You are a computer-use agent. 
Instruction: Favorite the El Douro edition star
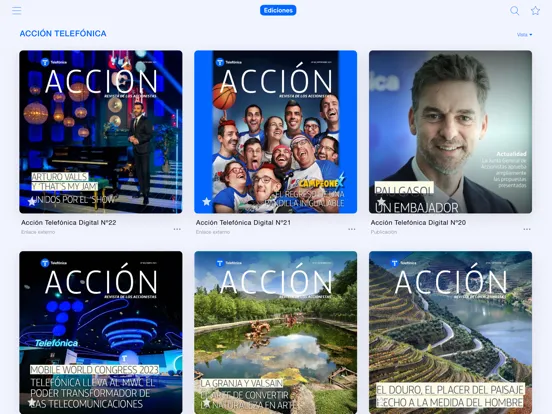[381, 402]
